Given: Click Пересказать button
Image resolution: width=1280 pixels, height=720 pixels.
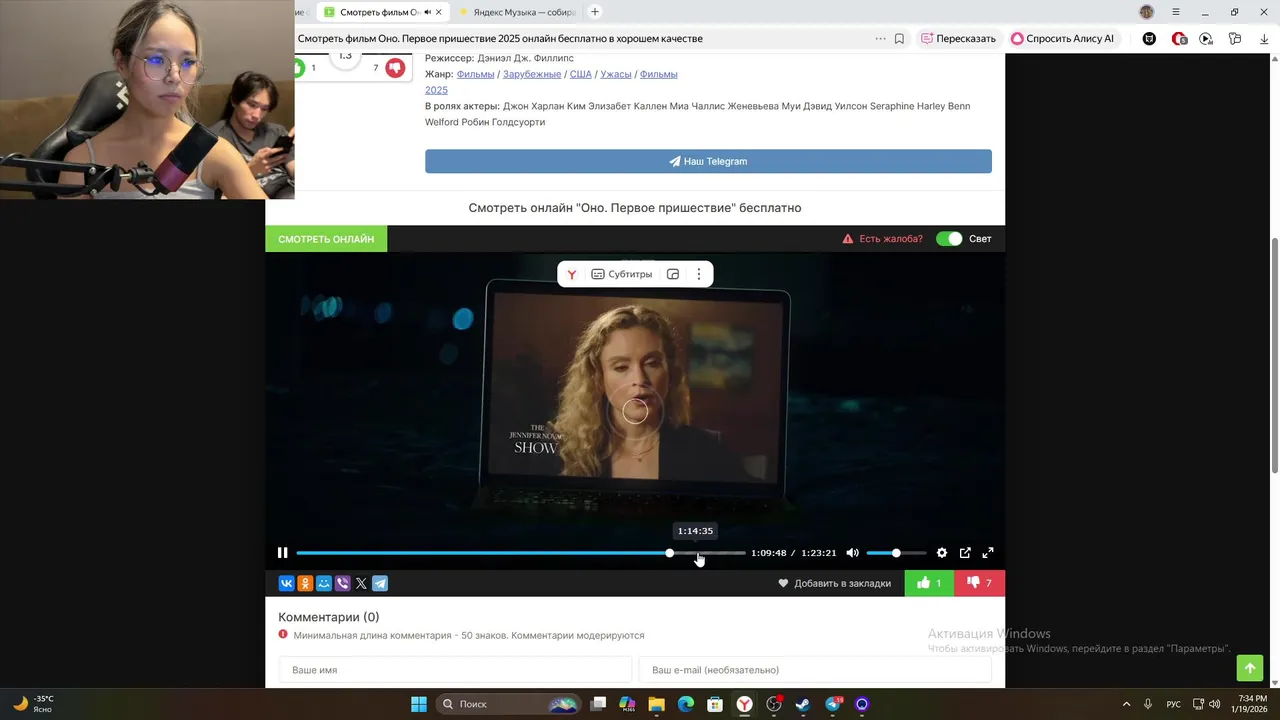Looking at the screenshot, I should [958, 39].
